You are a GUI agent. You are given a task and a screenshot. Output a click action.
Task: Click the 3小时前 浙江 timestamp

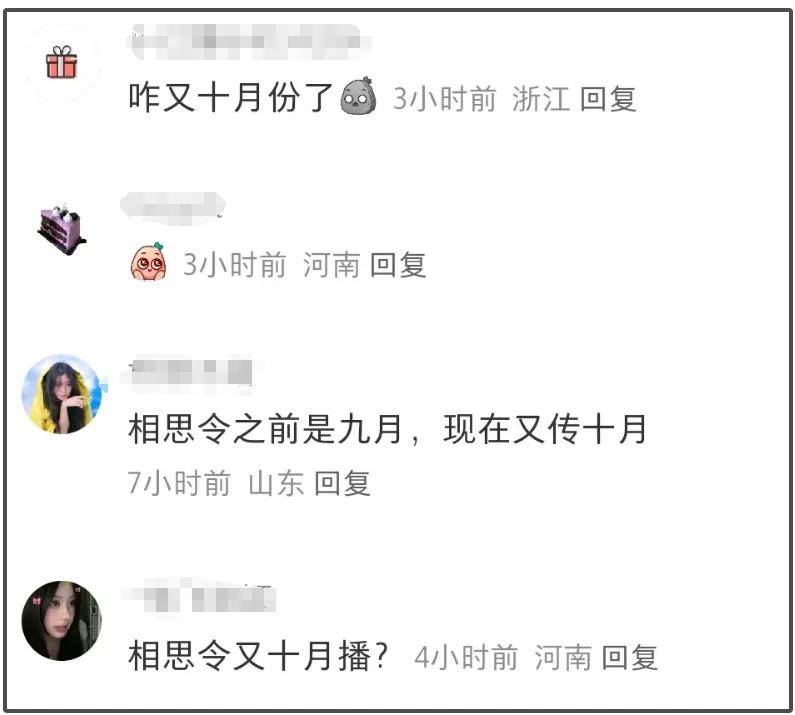[481, 98]
